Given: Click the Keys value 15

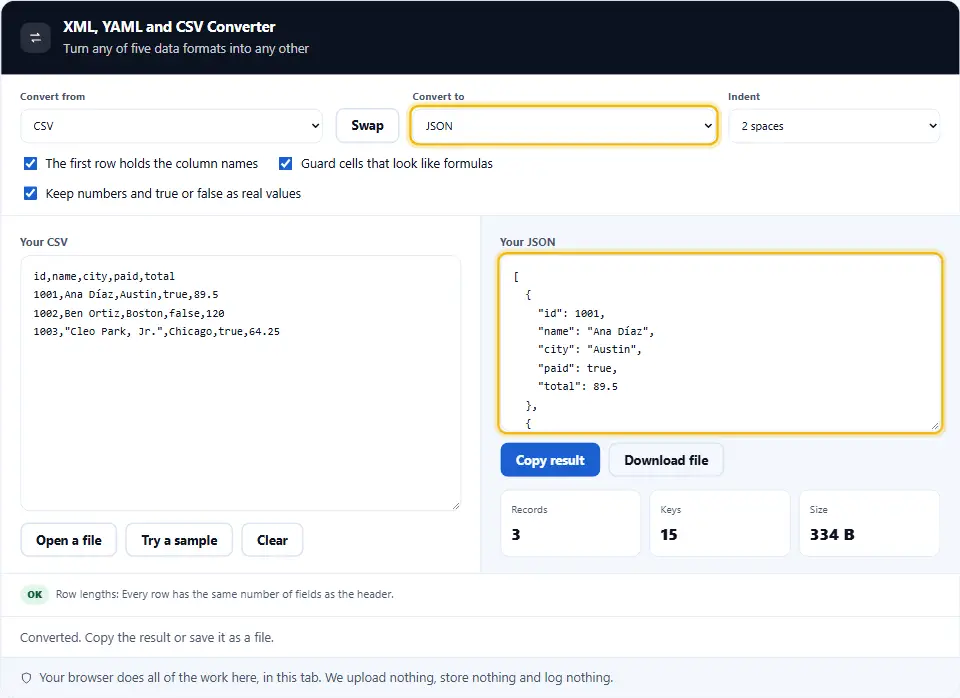Looking at the screenshot, I should coord(669,535).
